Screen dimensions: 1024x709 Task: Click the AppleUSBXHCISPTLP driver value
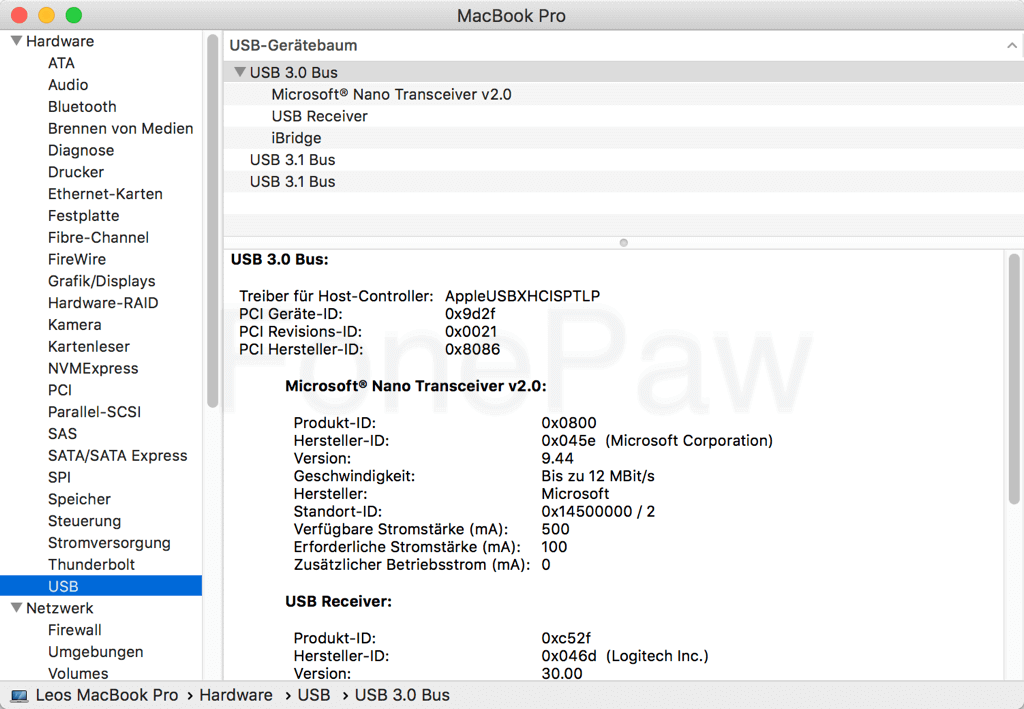click(522, 296)
